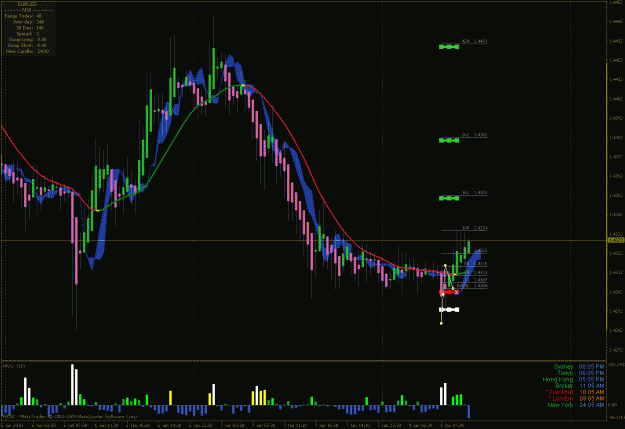Click the Tokyo session clock label
This screenshot has width=625, height=429.
(x=565, y=373)
